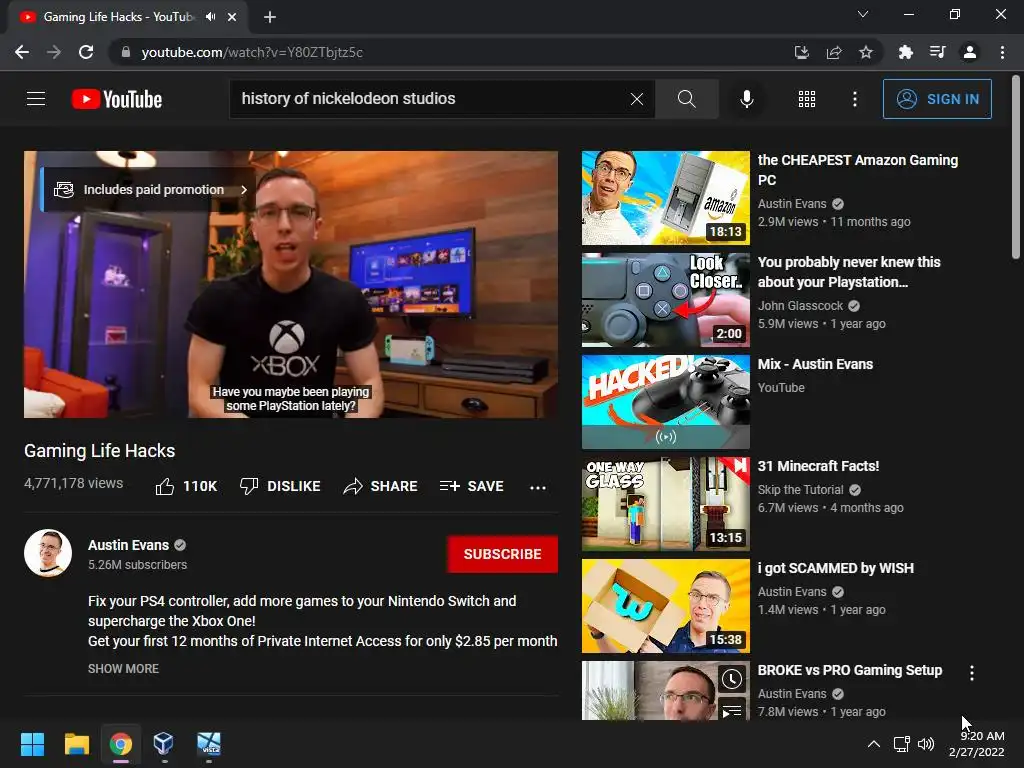Screen dimensions: 1024x768
Task: Click install app icon in address bar
Action: pos(801,52)
